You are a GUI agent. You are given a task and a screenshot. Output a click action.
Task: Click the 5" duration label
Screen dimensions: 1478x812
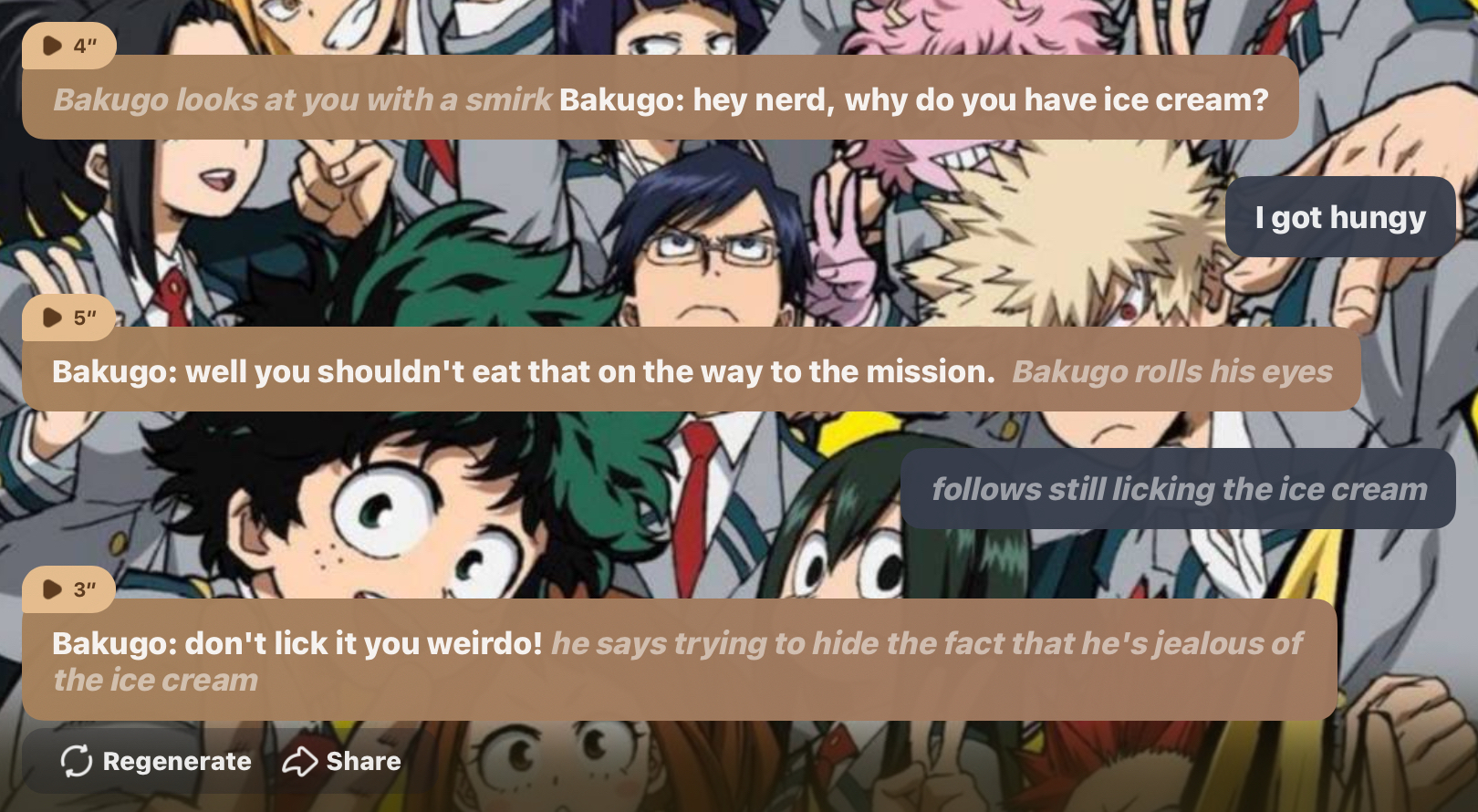tap(85, 318)
